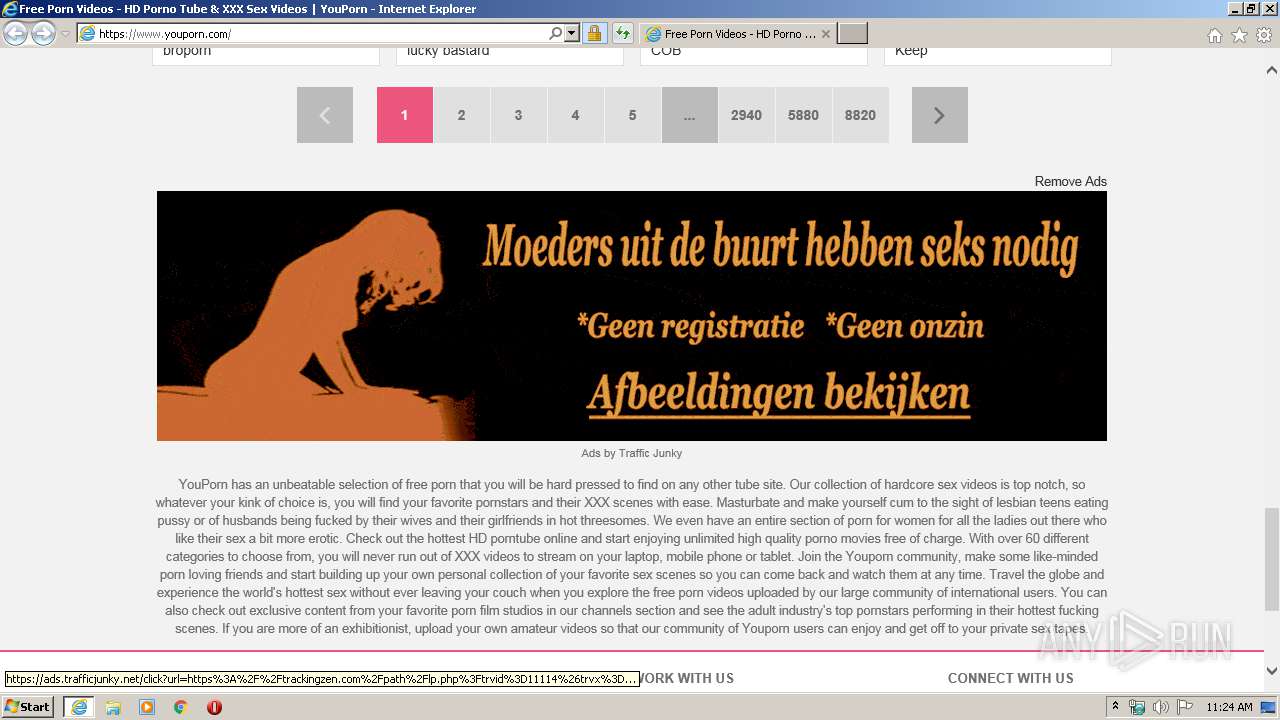The width and height of the screenshot is (1280, 720).
Task: Jump to page 2940
Action: (747, 115)
